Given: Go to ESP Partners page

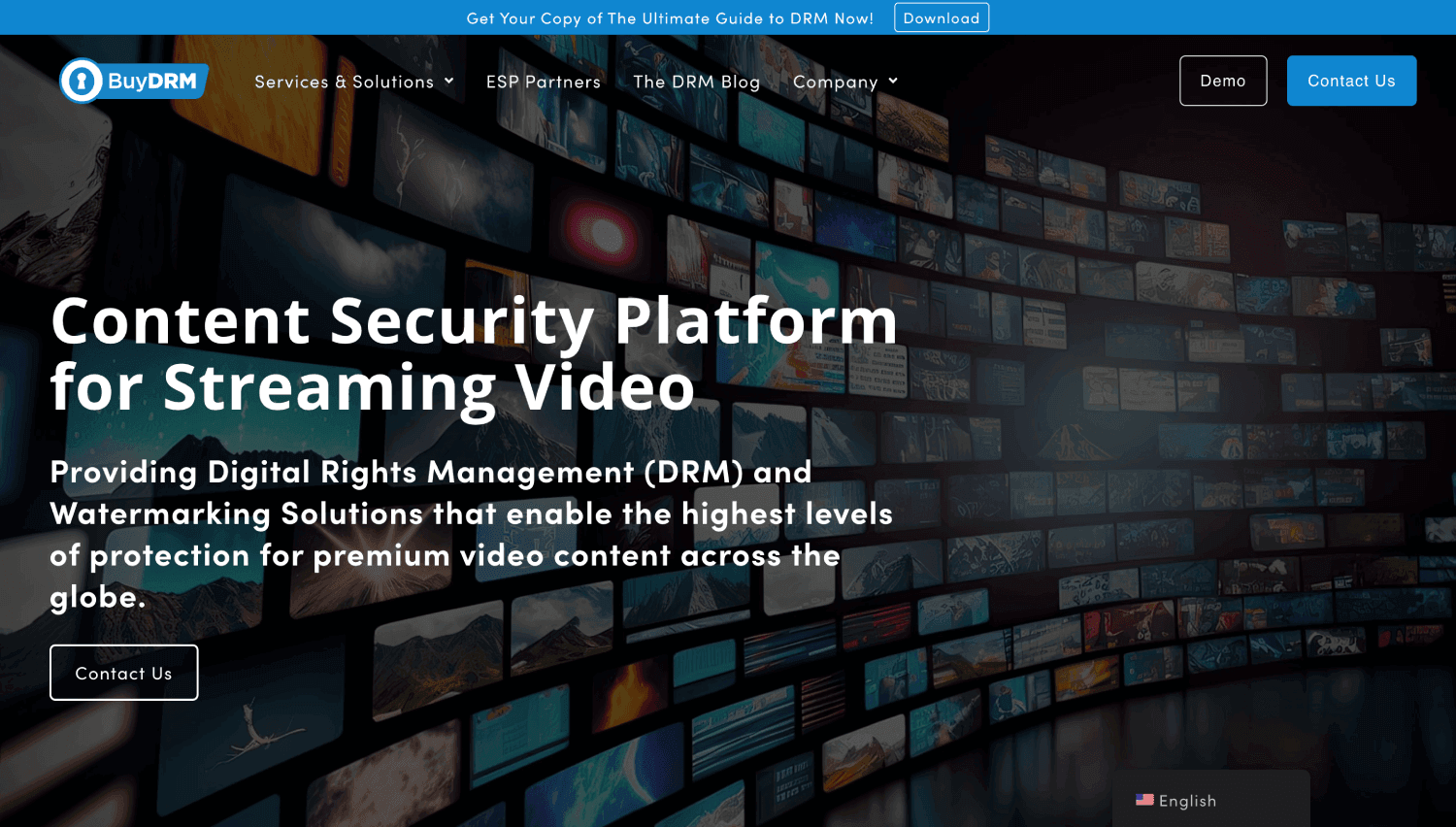Looking at the screenshot, I should point(544,82).
